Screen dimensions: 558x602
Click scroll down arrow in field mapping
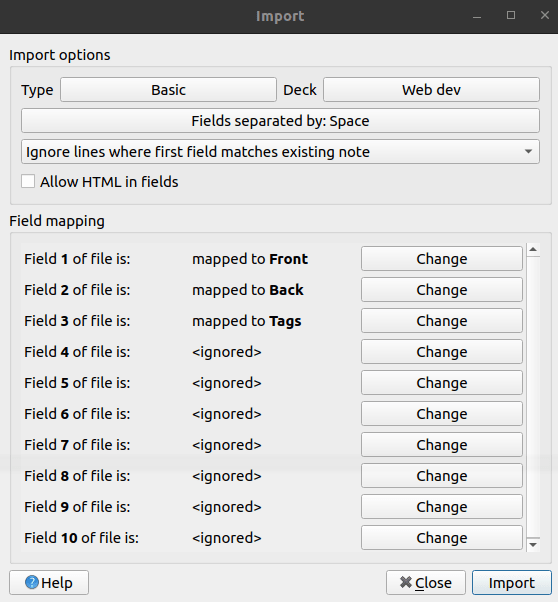tap(533, 545)
